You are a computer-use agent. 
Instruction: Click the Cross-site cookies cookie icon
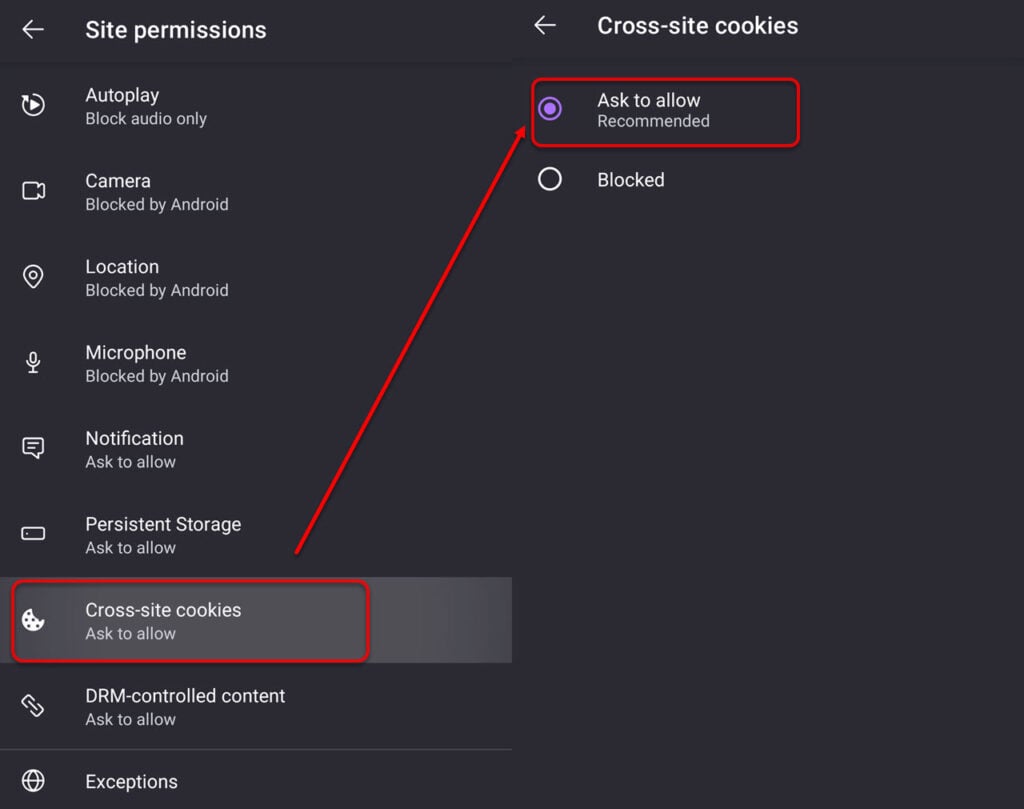tap(33, 620)
